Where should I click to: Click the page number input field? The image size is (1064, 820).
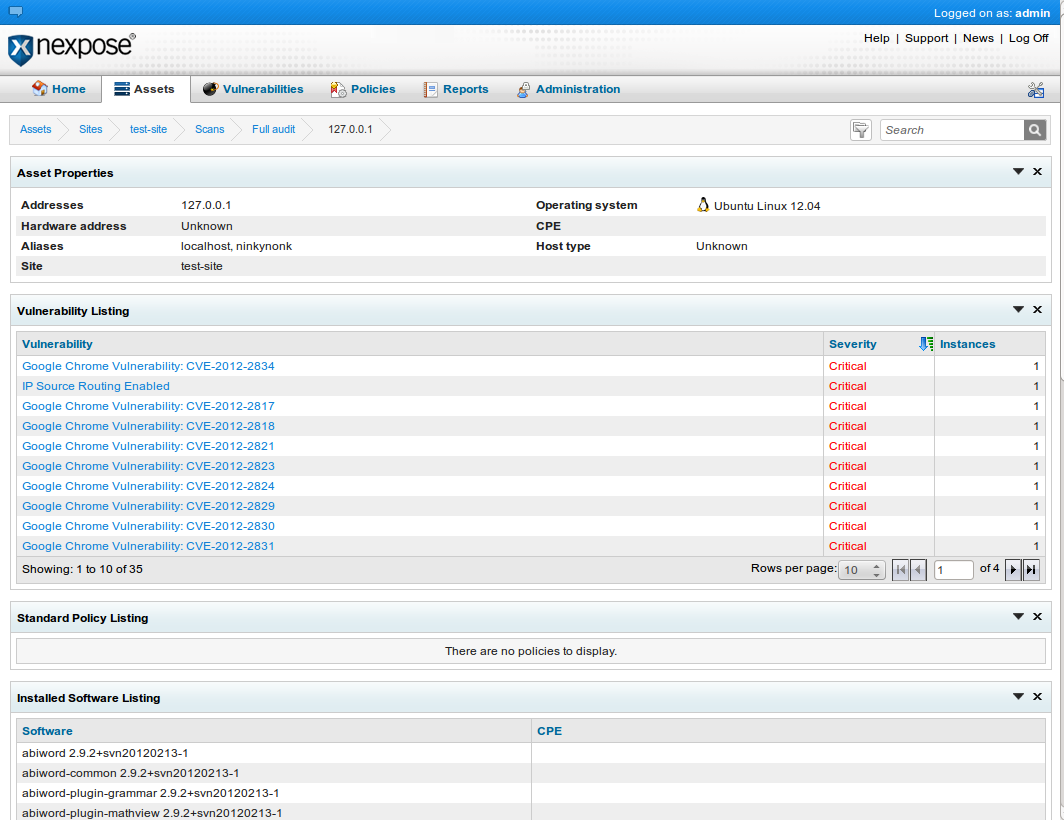(953, 570)
